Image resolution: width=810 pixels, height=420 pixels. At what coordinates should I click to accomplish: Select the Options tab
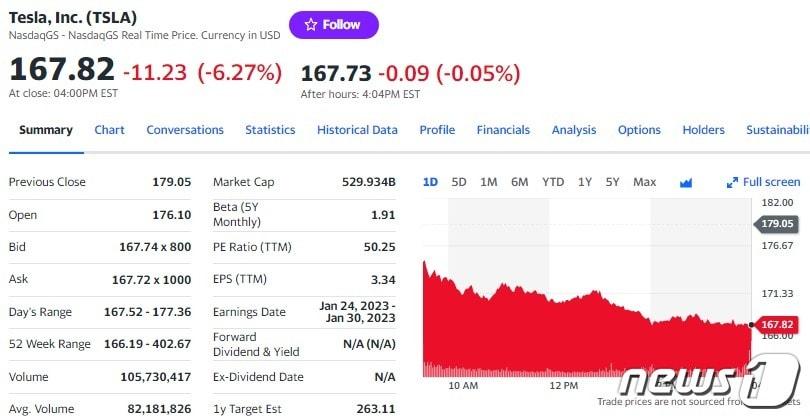click(639, 130)
